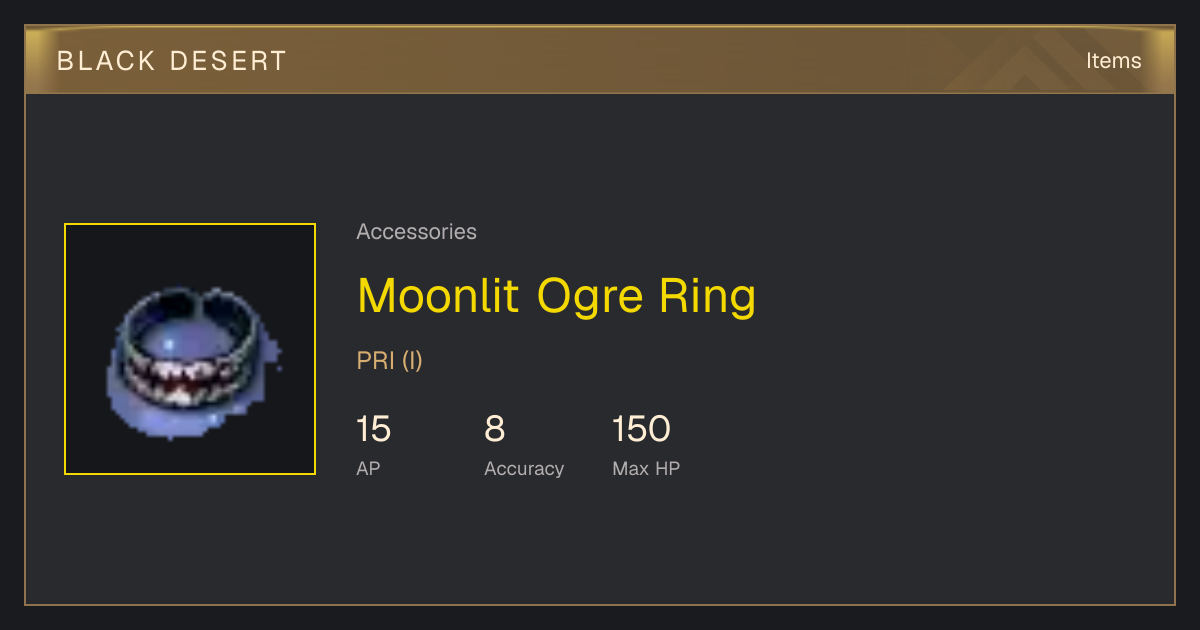The height and width of the screenshot is (630, 1200).
Task: Click the ogre teeth on ring image
Action: click(x=186, y=379)
